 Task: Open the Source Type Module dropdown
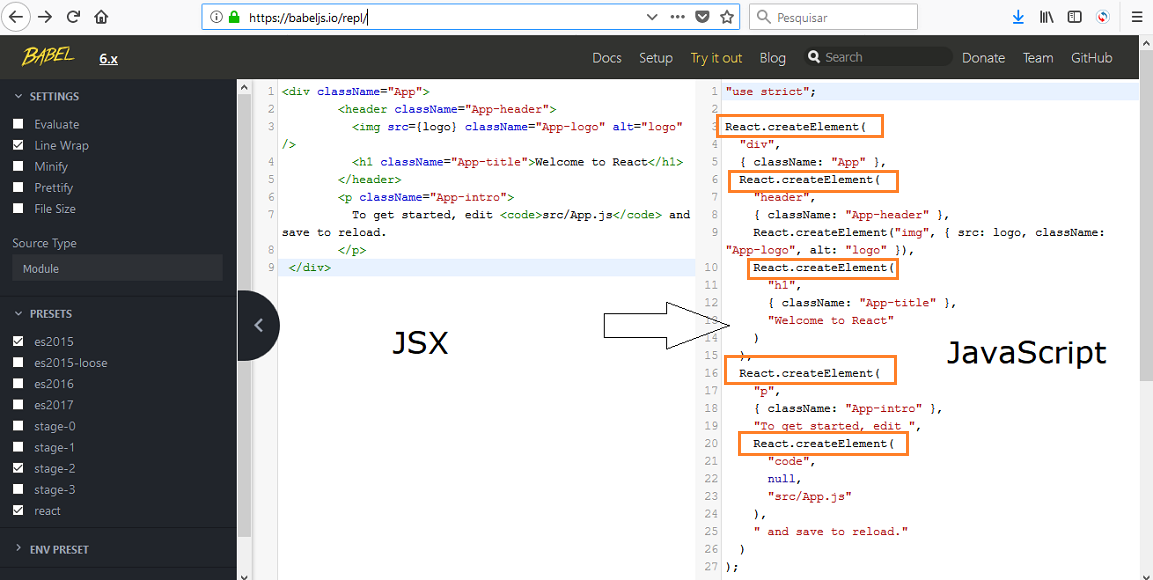[117, 268]
